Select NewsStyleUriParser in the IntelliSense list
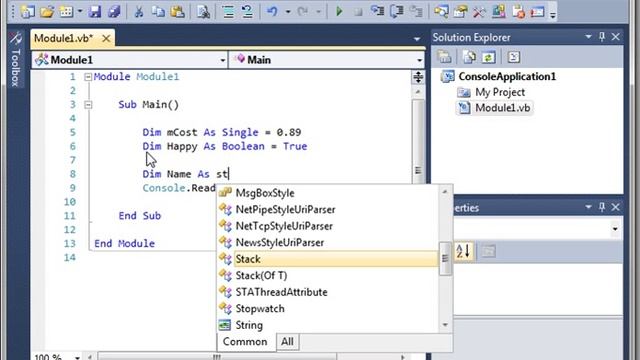This screenshot has width=640, height=360. coord(328,242)
